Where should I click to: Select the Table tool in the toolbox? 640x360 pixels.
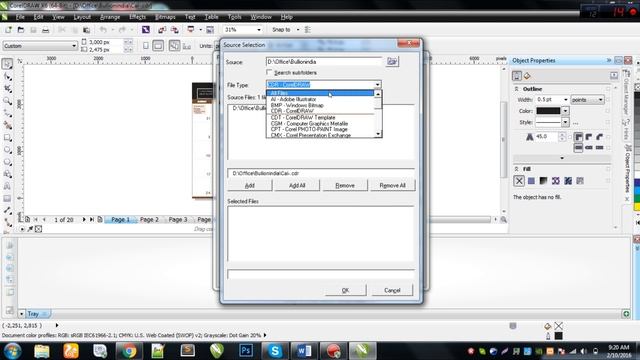(x=7, y=198)
